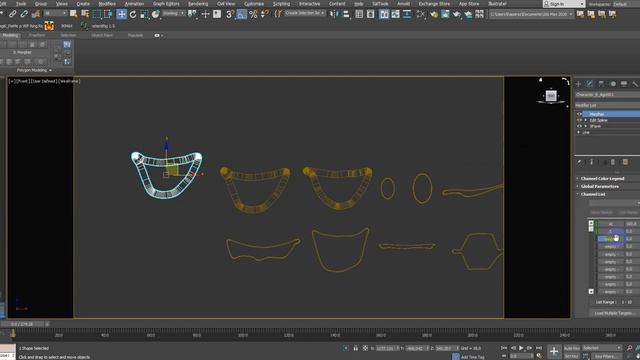Click the Align tool icon
The width and height of the screenshot is (640, 360).
346,14
